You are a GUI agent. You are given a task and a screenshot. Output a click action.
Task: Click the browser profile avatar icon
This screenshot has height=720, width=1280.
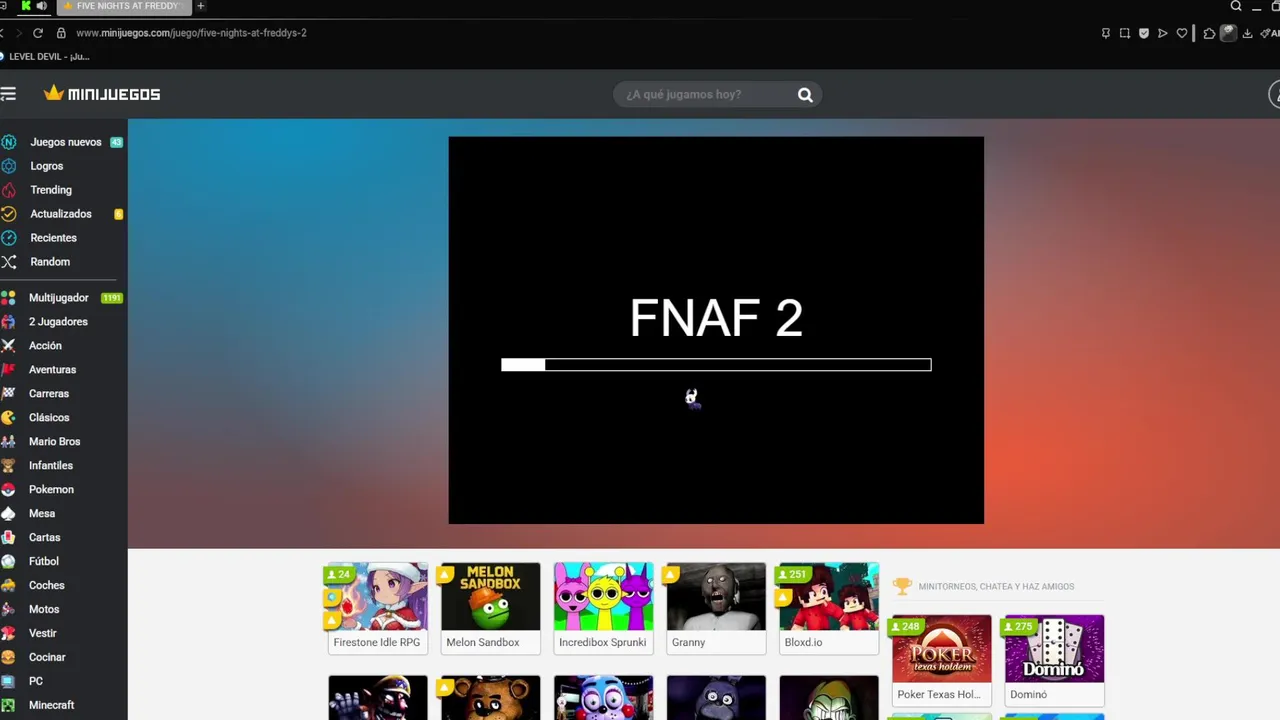1228,33
